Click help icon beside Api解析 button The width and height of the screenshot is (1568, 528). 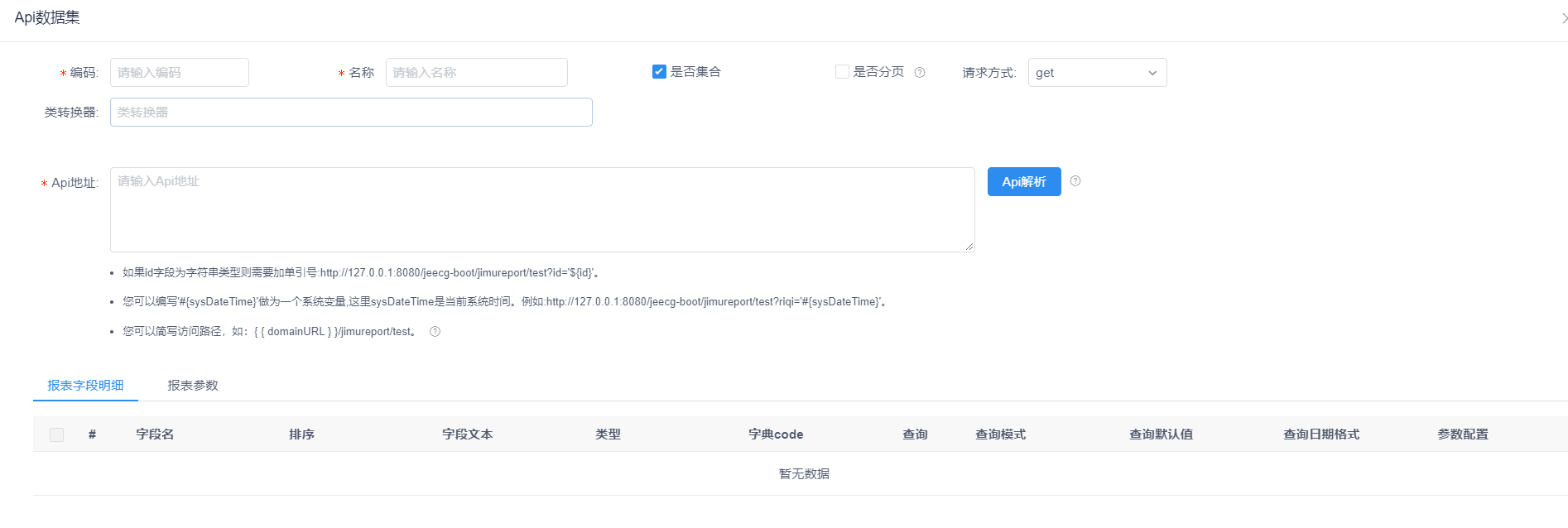point(1075,180)
